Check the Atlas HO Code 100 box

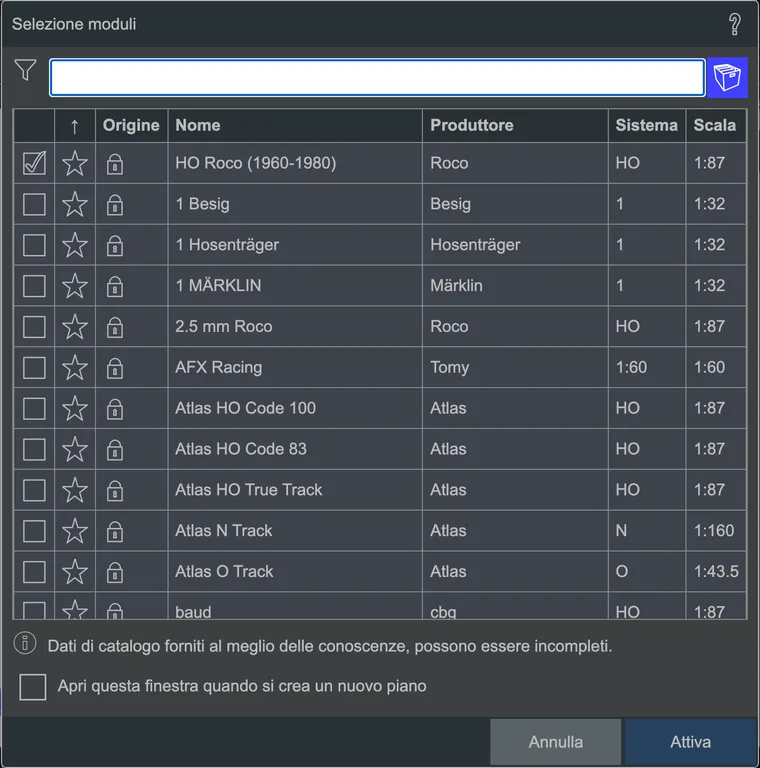coord(34,408)
